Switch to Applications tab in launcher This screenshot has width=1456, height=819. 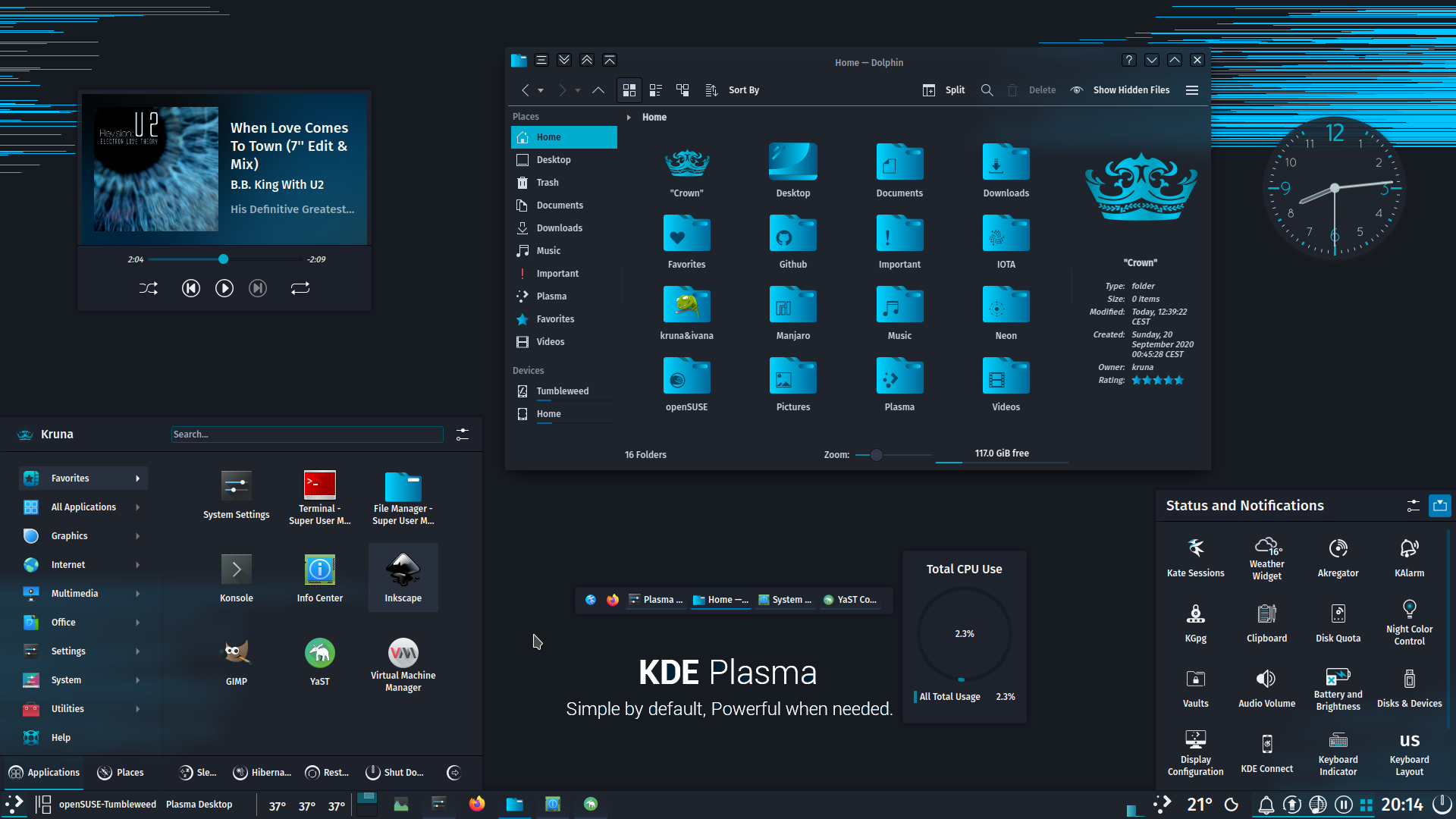pyautogui.click(x=44, y=773)
